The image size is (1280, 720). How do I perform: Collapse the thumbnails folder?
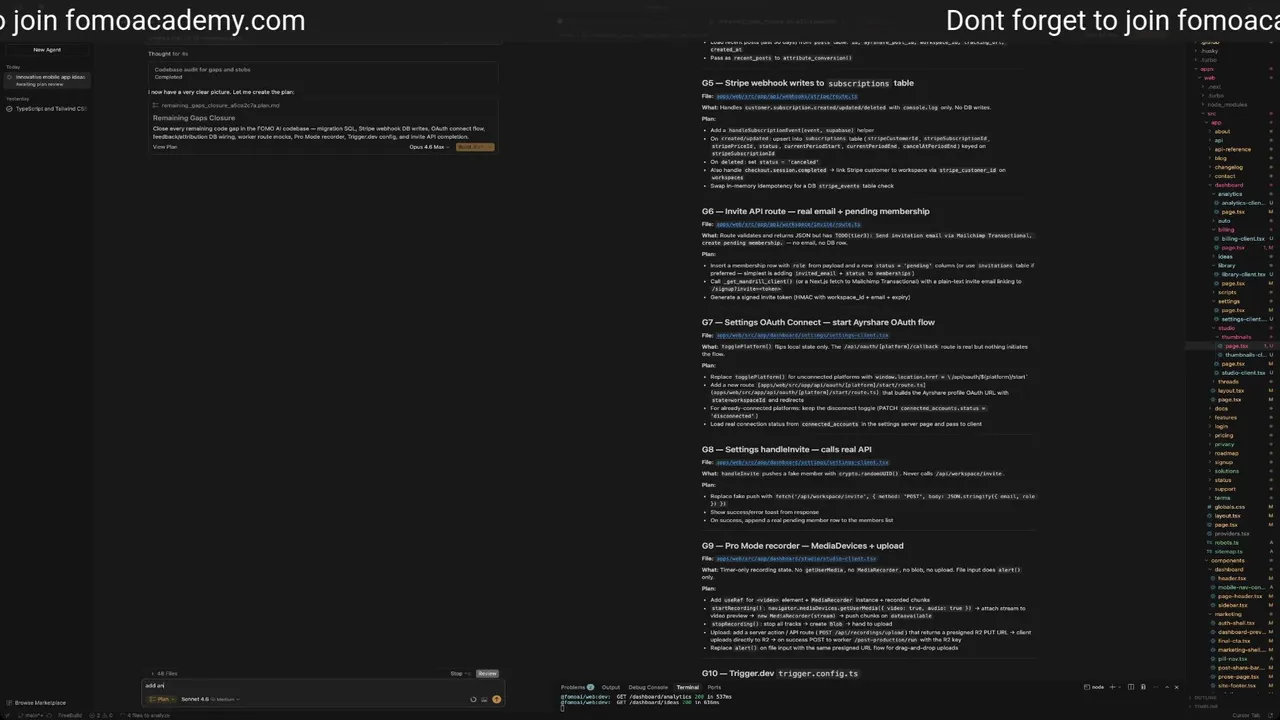pos(1236,337)
